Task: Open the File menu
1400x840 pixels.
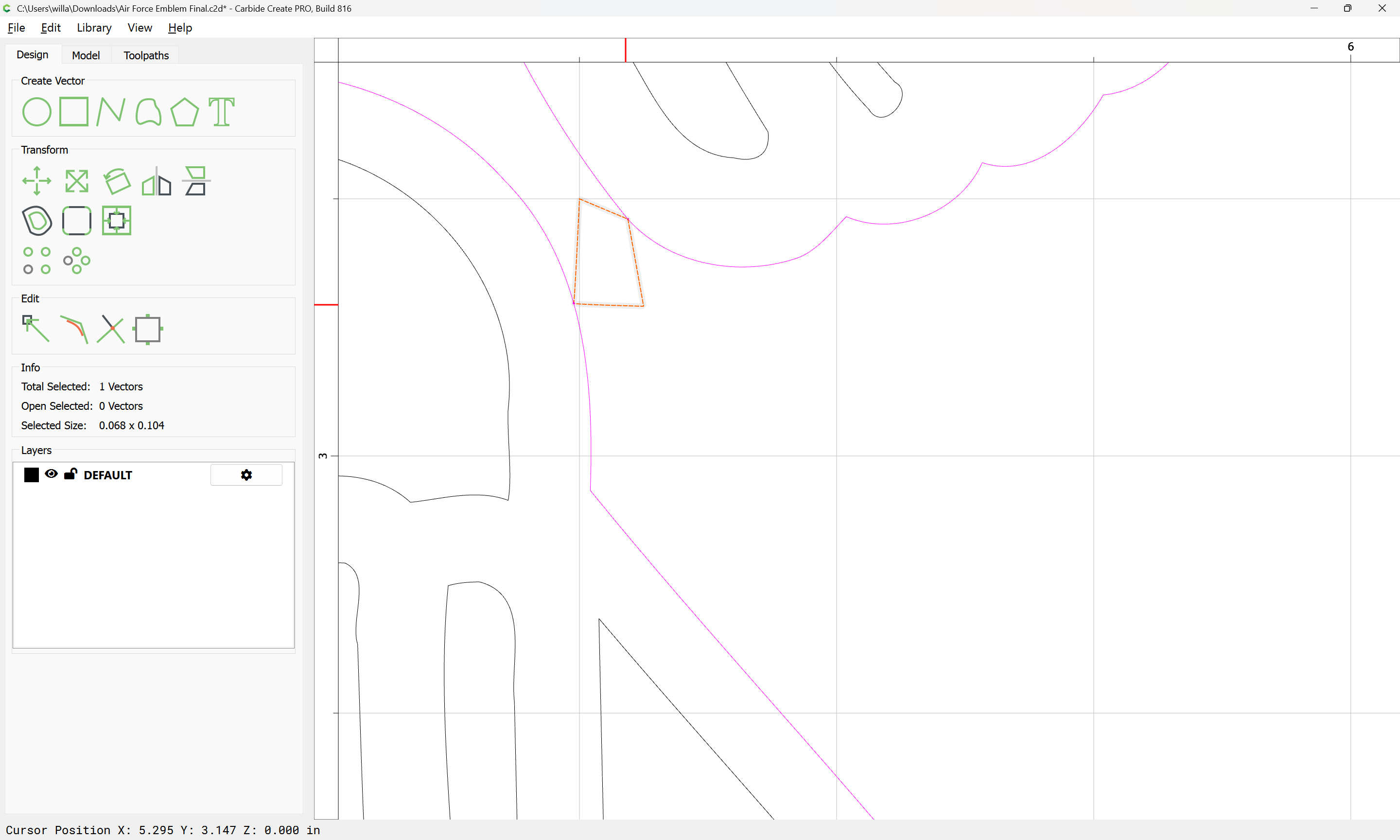Action: [x=16, y=28]
